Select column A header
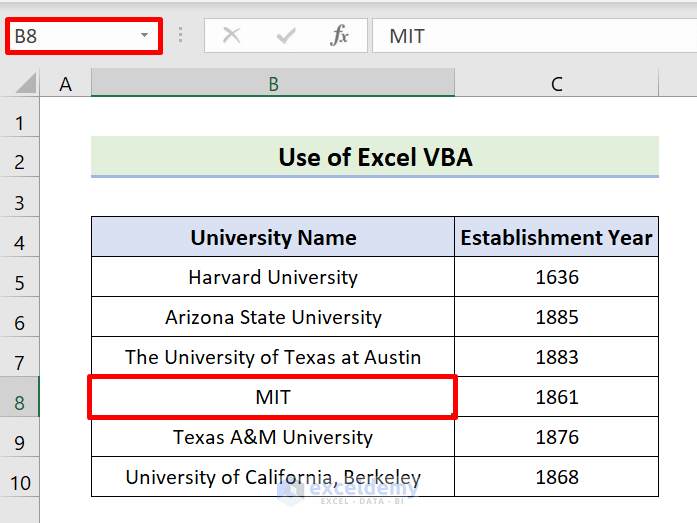Viewport: 697px width, 523px height. (x=66, y=84)
